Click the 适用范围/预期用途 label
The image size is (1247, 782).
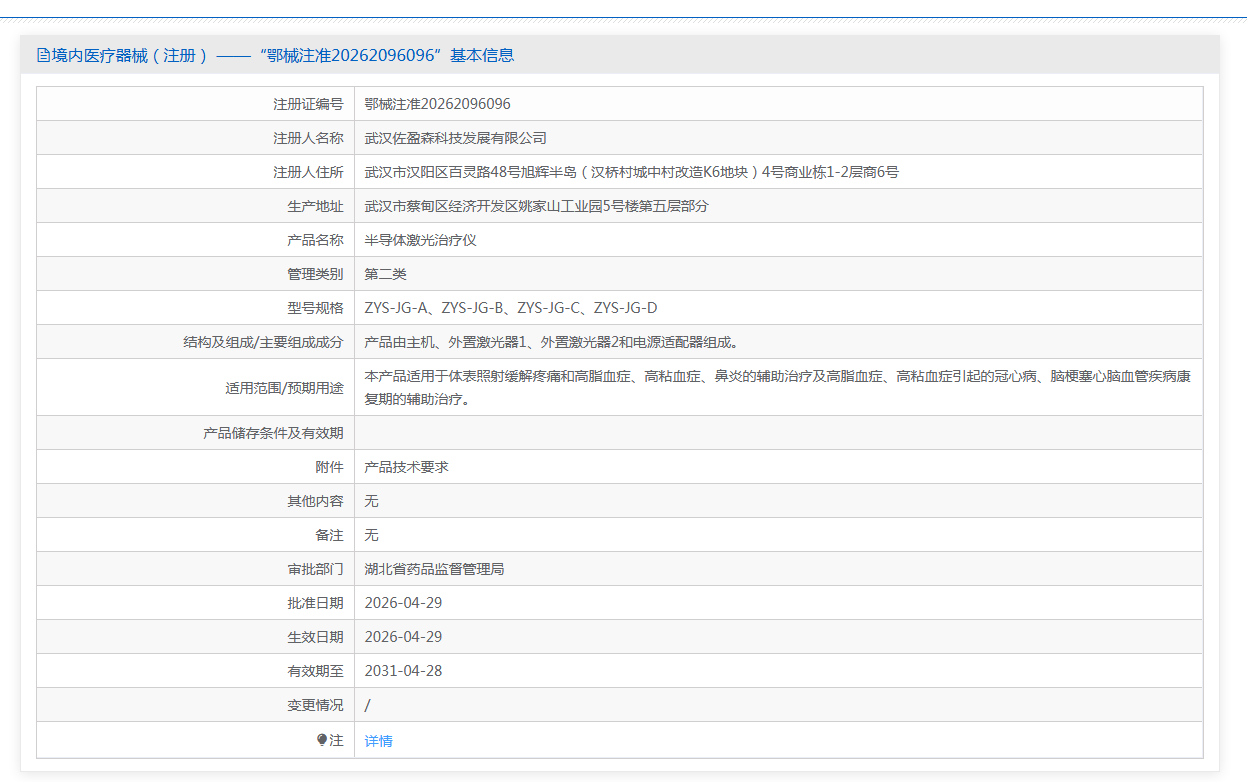tap(285, 388)
